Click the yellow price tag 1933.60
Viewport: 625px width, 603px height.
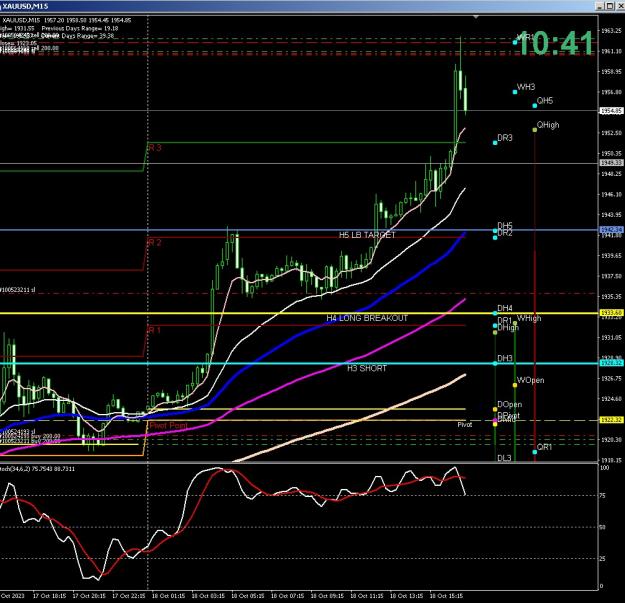[611, 313]
